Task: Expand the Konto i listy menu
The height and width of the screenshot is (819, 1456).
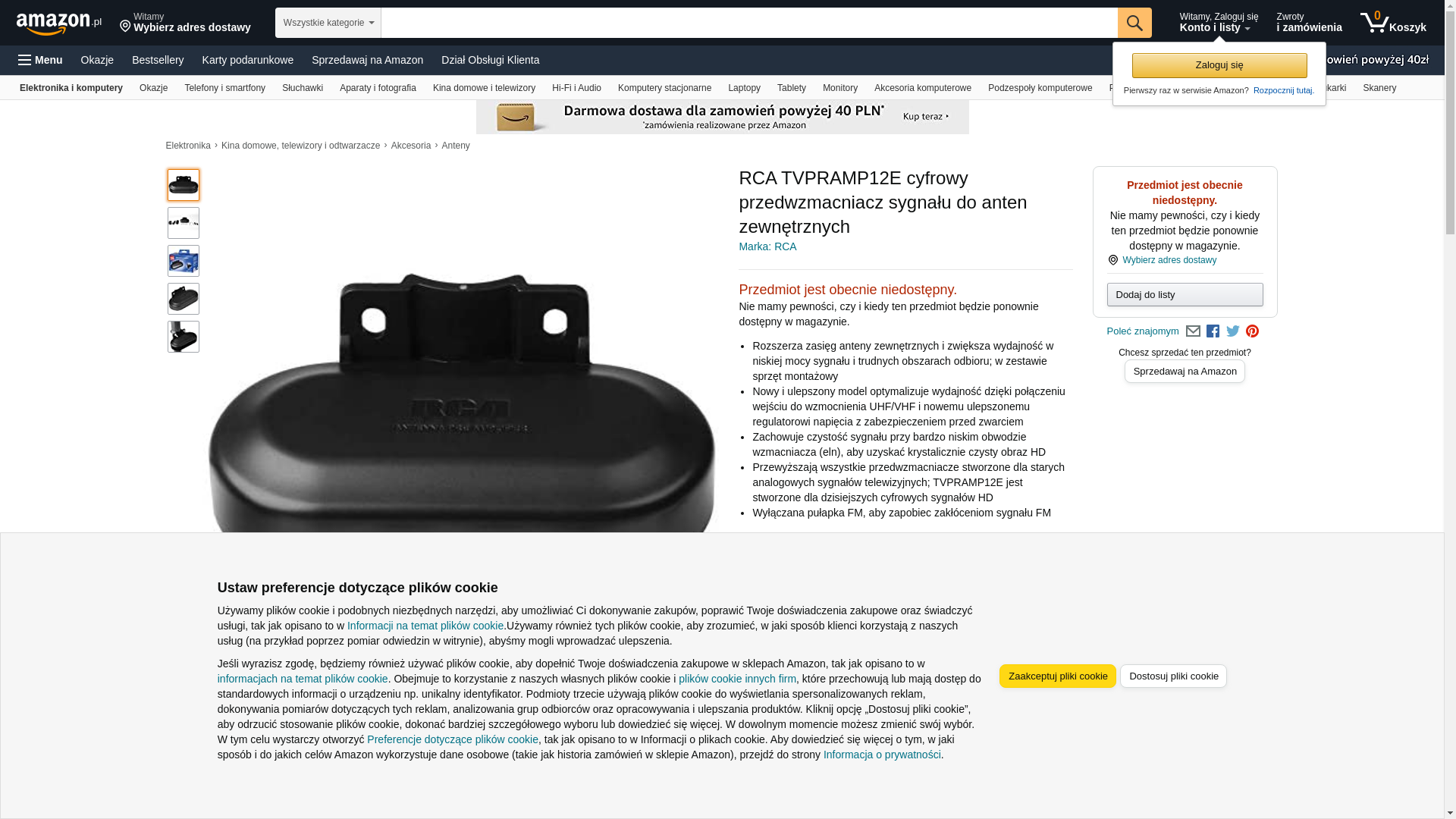Action: click(x=1219, y=23)
